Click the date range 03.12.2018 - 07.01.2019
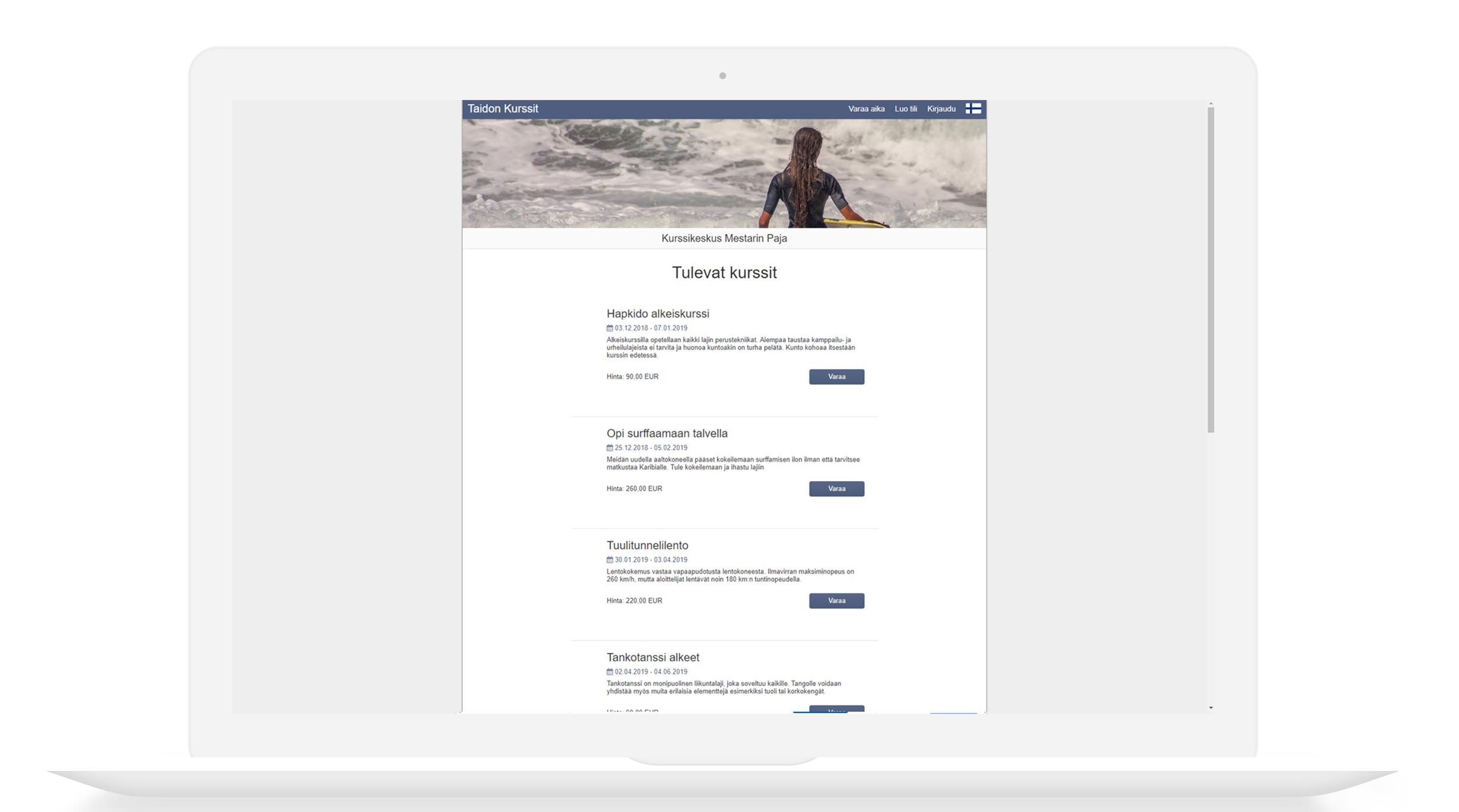Viewport: 1459px width, 812px height. (651, 328)
